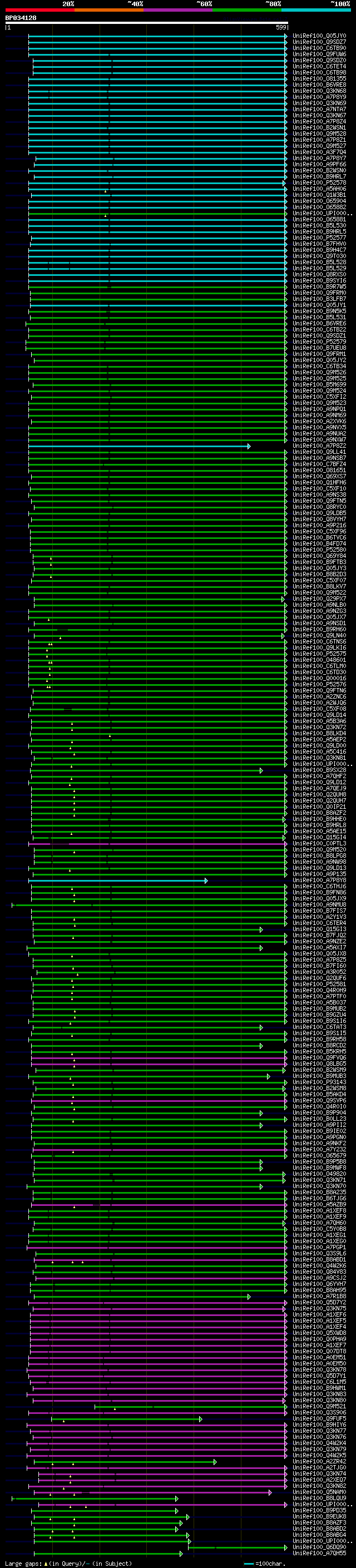Open hit UniRef100_Q9FUF5
The width and height of the screenshot is (356, 1568).
point(319,1418)
